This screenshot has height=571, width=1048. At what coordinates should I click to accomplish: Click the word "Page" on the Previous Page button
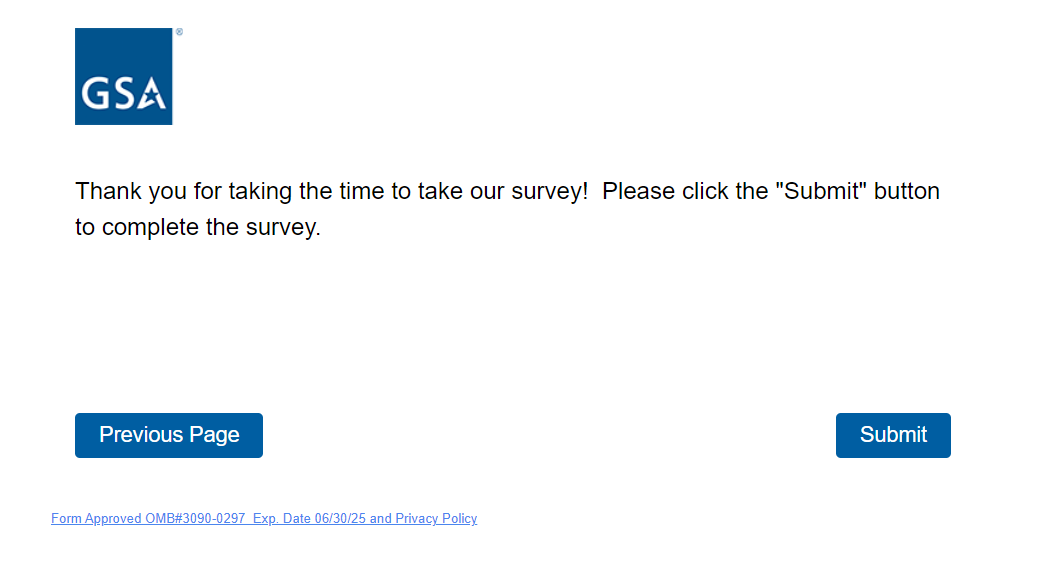[214, 435]
